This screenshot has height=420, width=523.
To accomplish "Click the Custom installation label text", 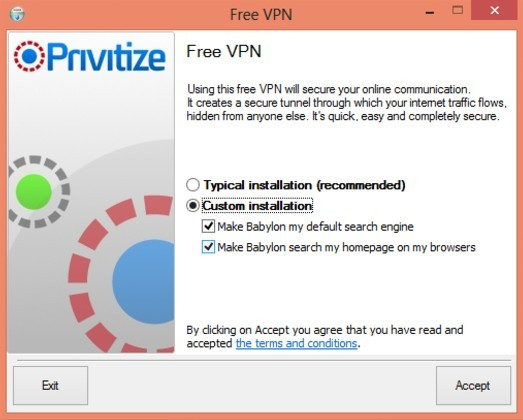I will click(257, 206).
